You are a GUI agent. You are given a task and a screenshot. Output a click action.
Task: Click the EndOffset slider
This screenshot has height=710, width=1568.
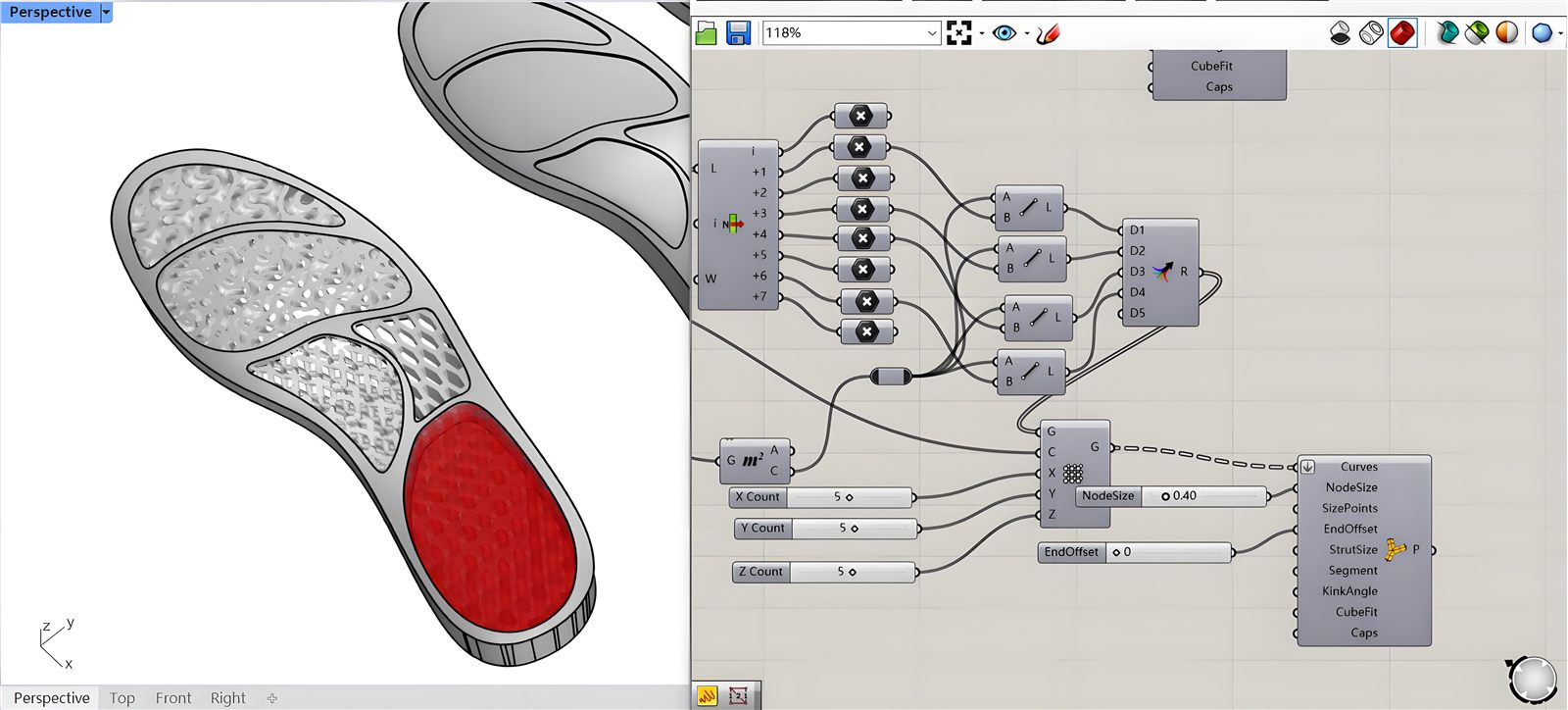(1135, 552)
